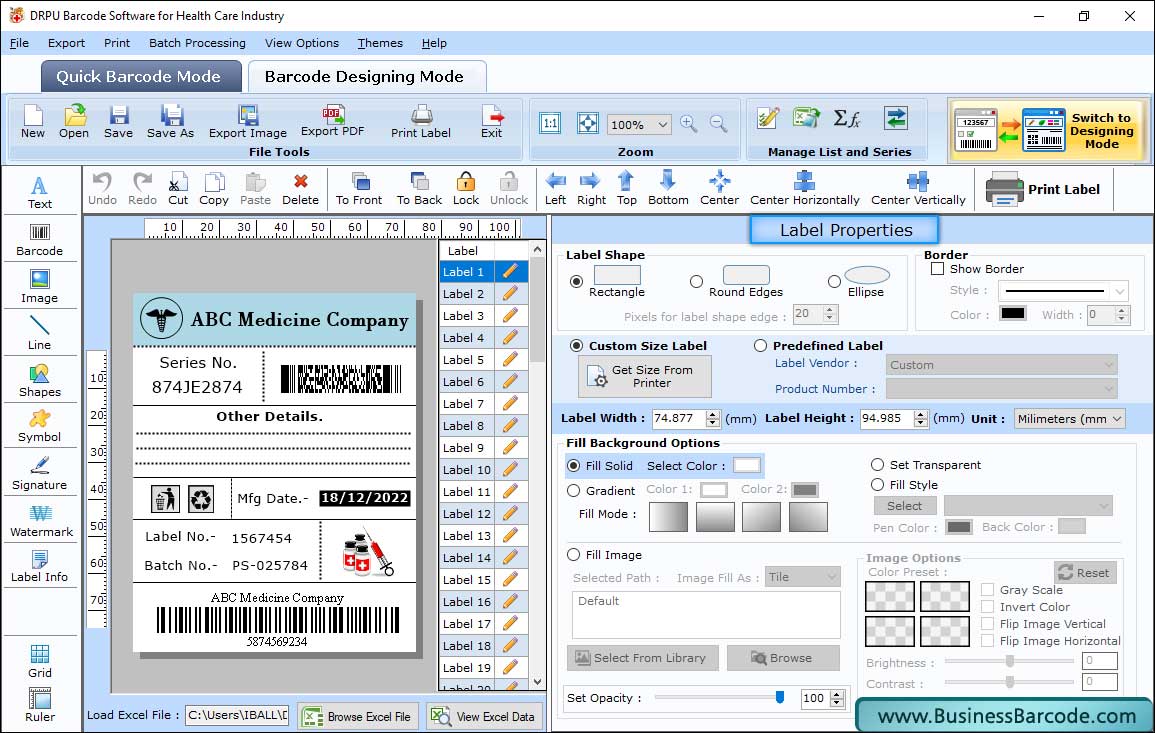Select the Image tool in sidebar
Image resolution: width=1155 pixels, height=733 pixels.
(x=40, y=287)
